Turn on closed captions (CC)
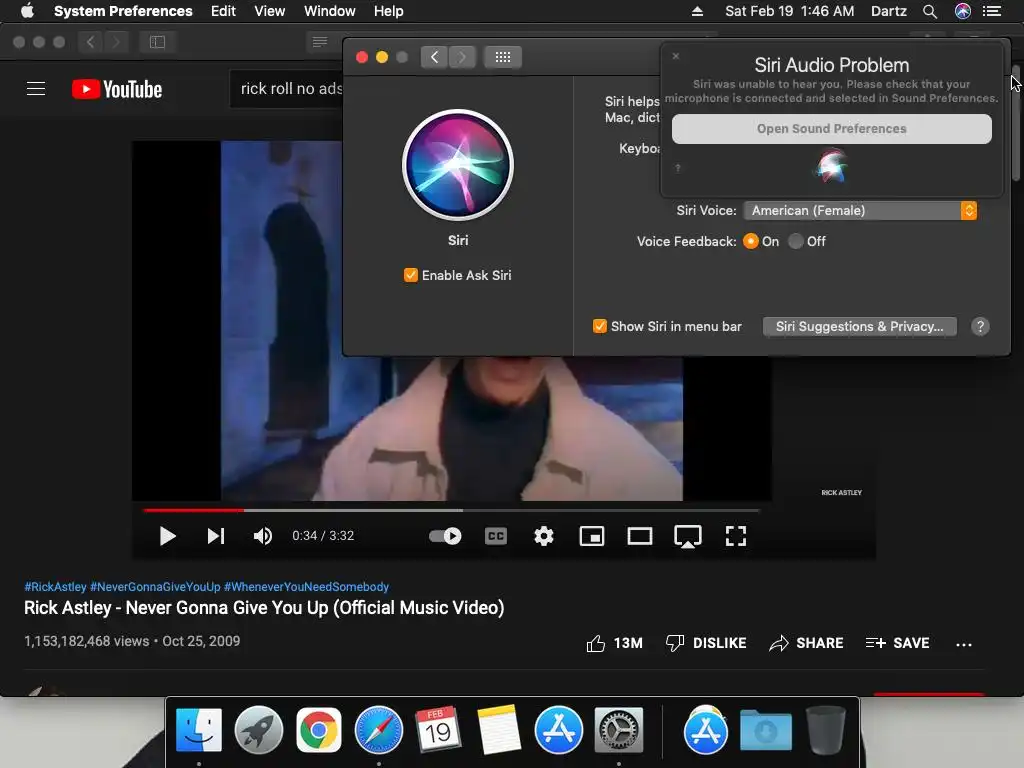Screen dimensions: 1024x768 coord(496,536)
